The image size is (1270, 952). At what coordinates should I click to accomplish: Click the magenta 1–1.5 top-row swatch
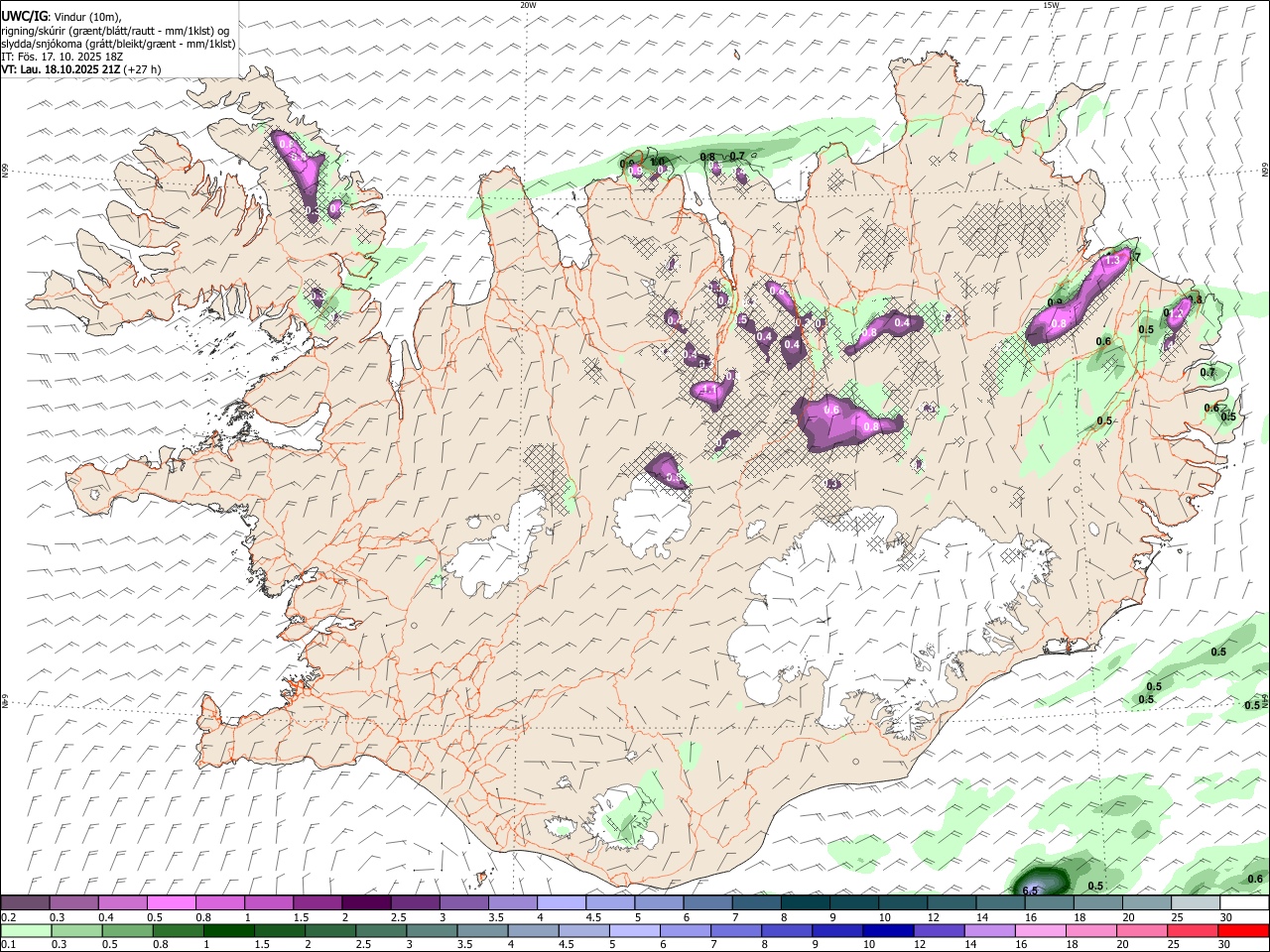(x=268, y=903)
